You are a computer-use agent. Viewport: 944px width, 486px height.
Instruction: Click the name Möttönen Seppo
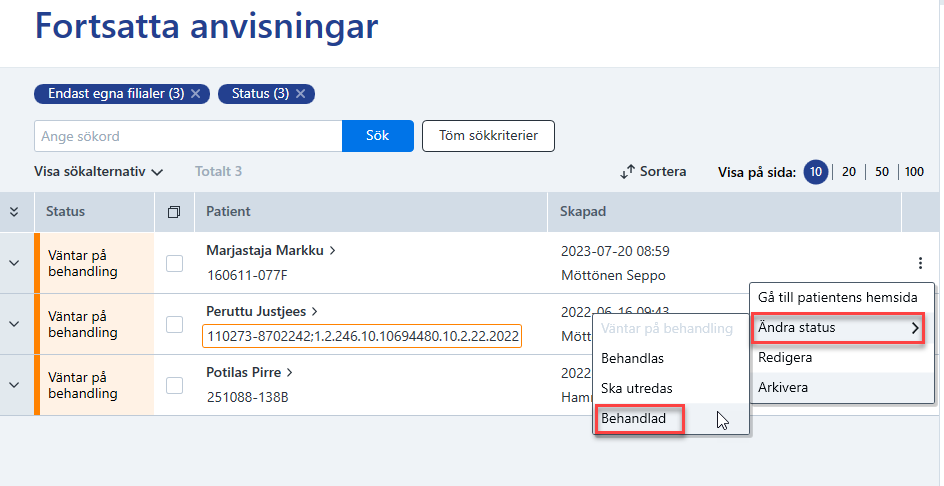613,276
